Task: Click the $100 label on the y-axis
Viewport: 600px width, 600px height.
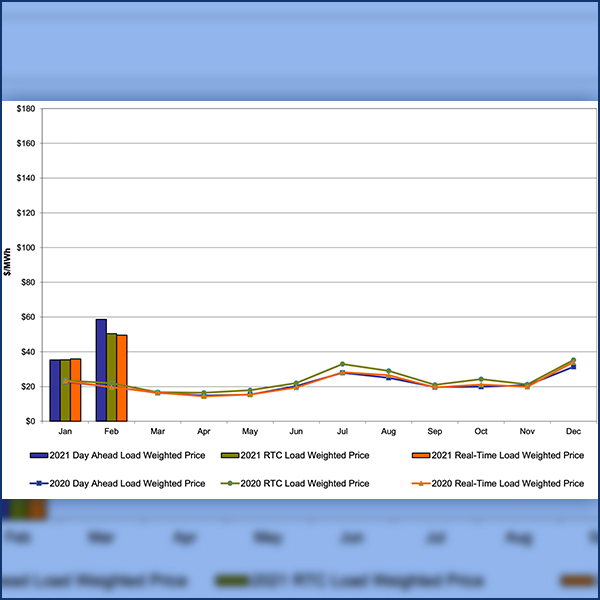Action: pyautogui.click(x=26, y=248)
